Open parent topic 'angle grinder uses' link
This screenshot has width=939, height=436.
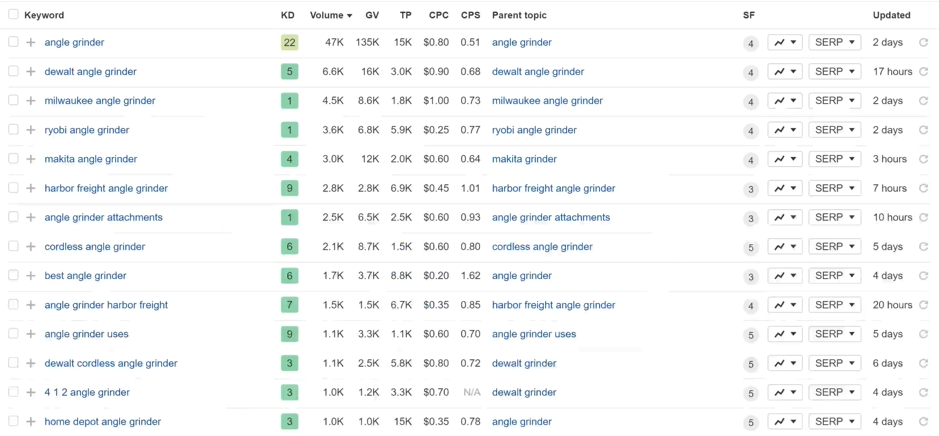534,334
